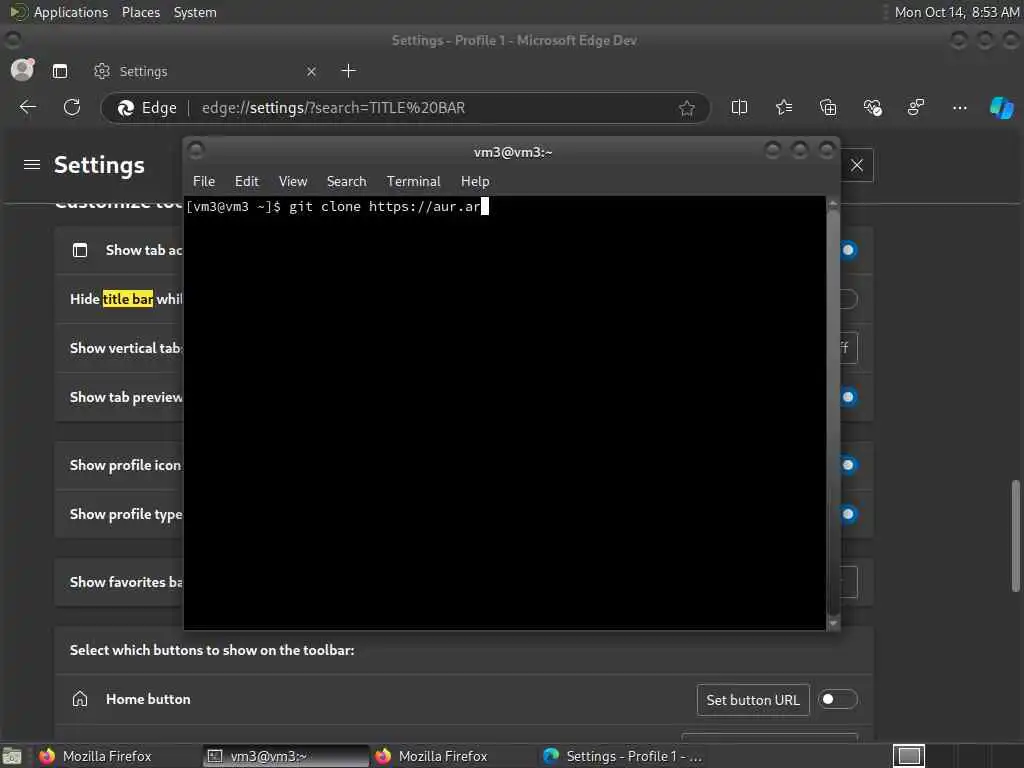This screenshot has height=768, width=1024.
Task: Switch to vm3@vm3 terminal taskbar item
Action: pyautogui.click(x=285, y=756)
